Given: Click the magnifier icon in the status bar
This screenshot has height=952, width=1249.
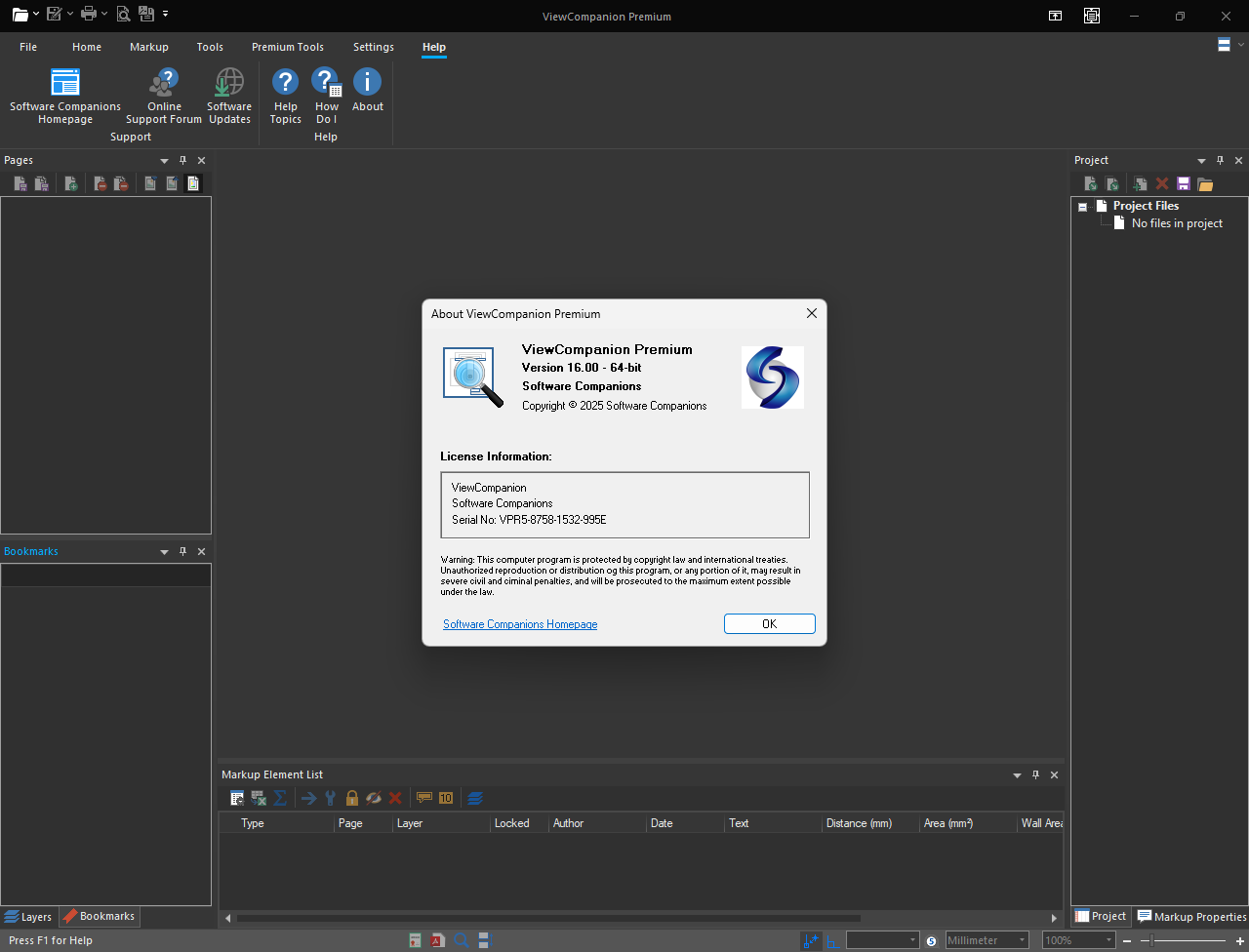Looking at the screenshot, I should [461, 940].
